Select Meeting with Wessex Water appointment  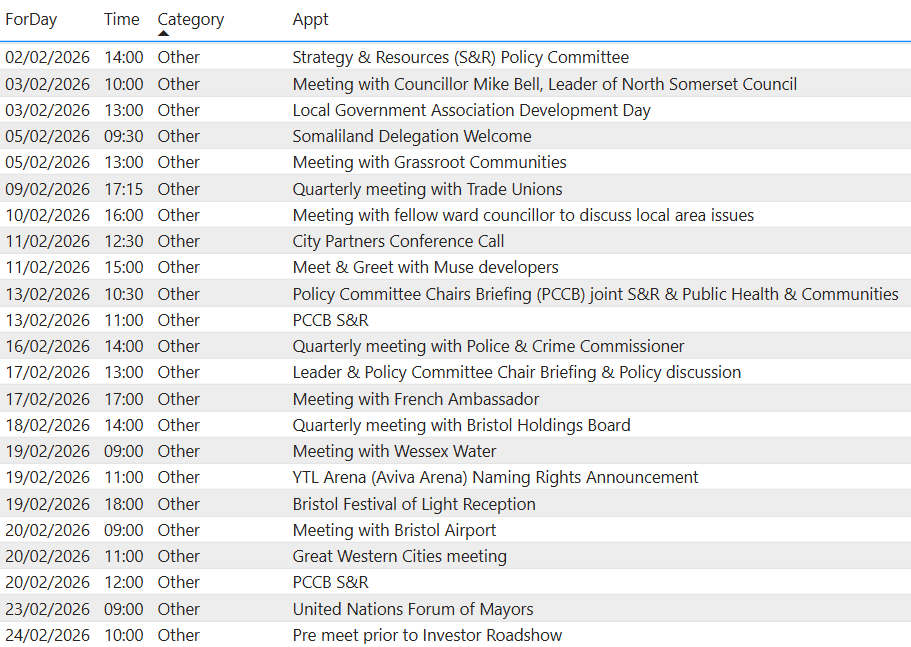(394, 451)
